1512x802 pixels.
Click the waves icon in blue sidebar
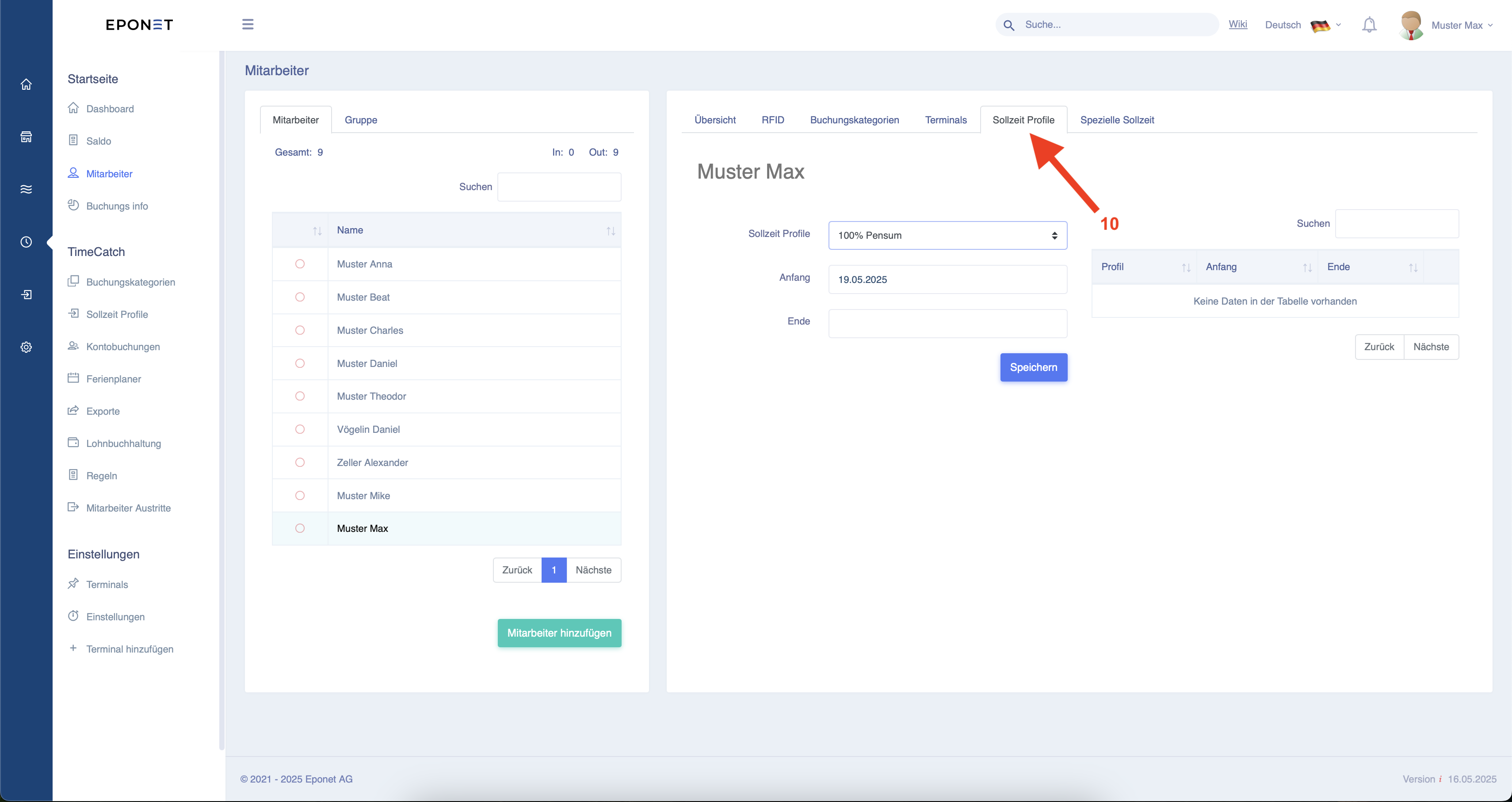coord(26,189)
